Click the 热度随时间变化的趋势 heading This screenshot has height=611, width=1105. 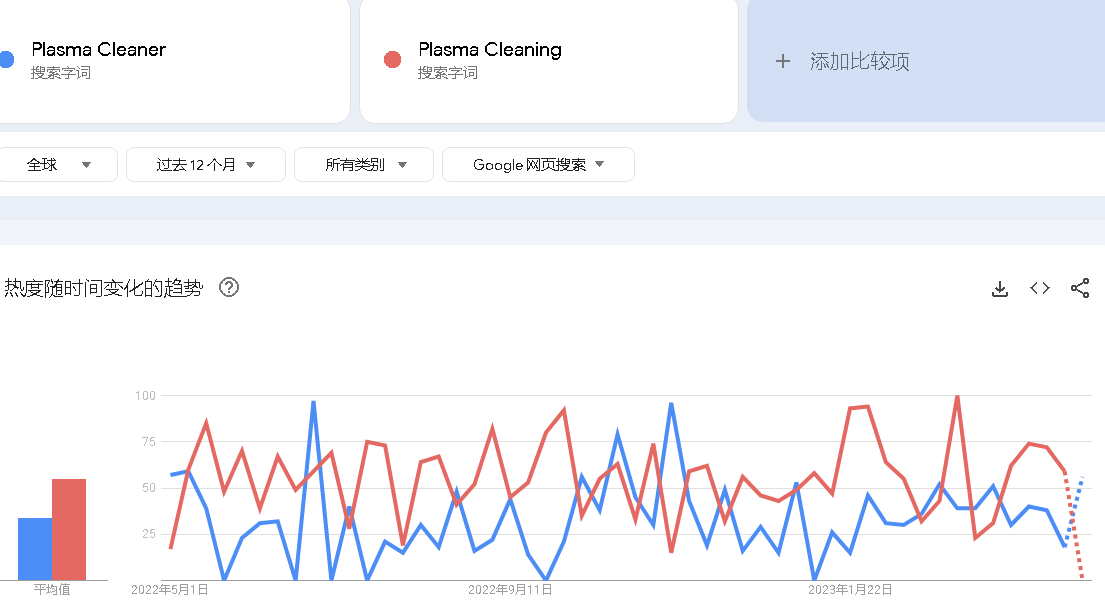[104, 288]
